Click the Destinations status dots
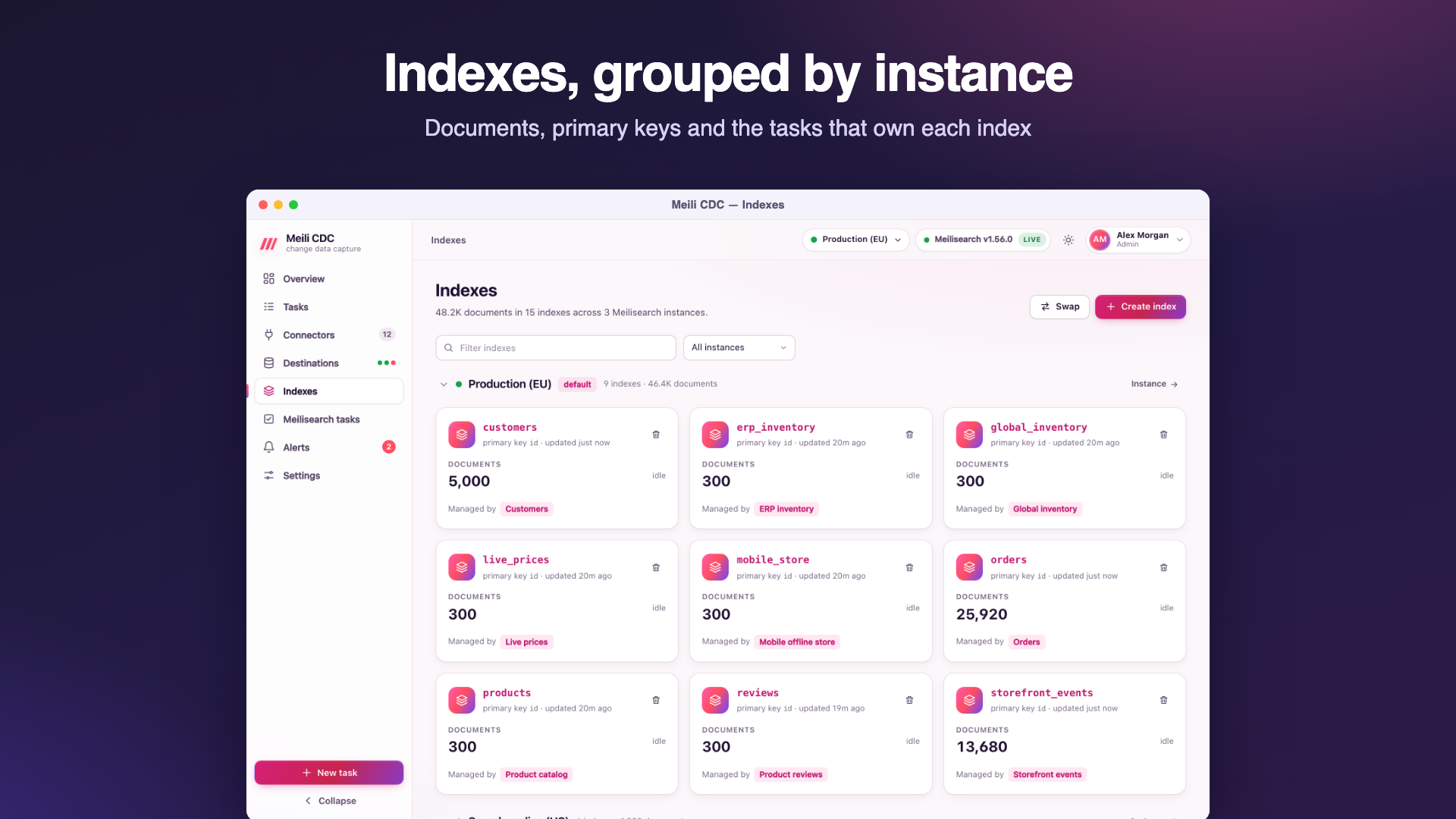 pyautogui.click(x=386, y=363)
